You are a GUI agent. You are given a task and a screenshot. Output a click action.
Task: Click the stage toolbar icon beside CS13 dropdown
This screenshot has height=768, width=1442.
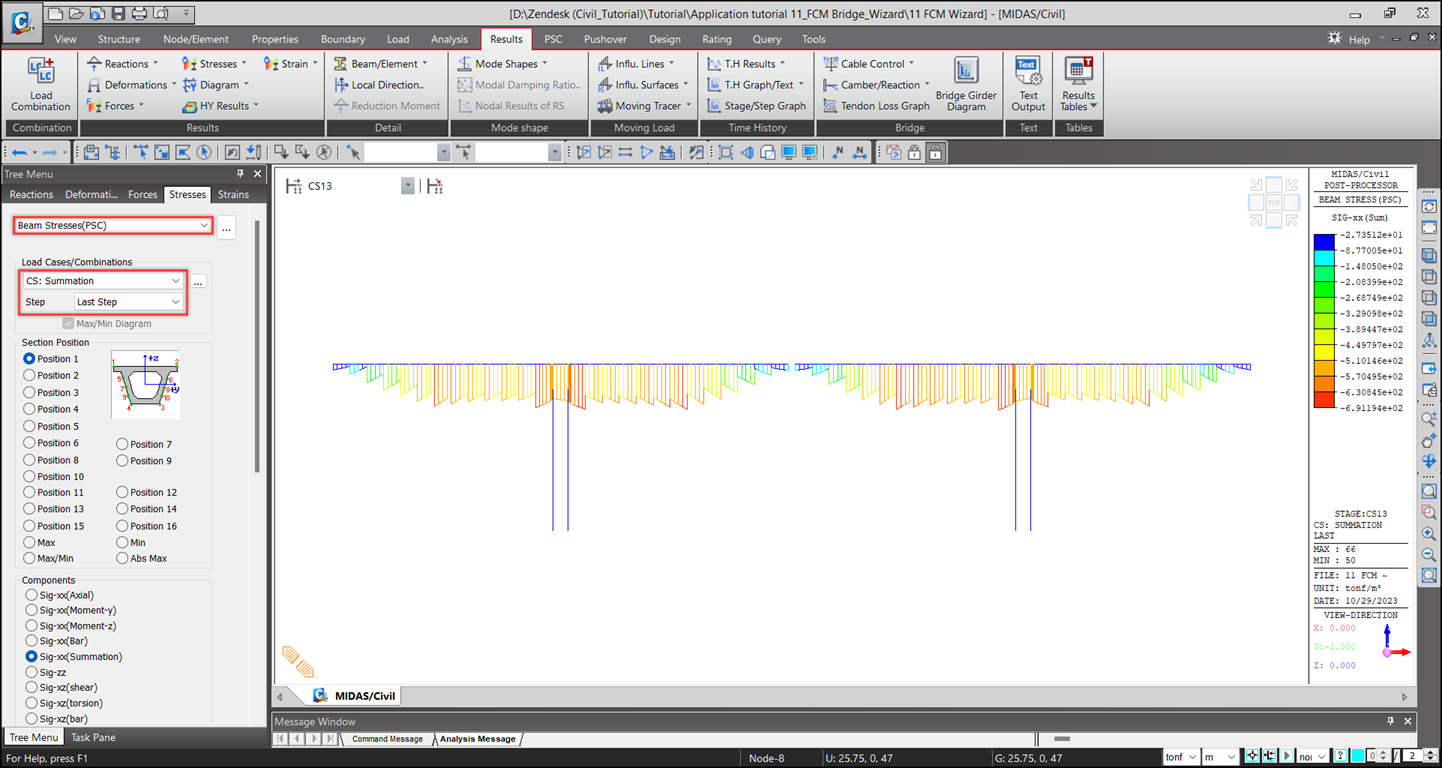[434, 186]
